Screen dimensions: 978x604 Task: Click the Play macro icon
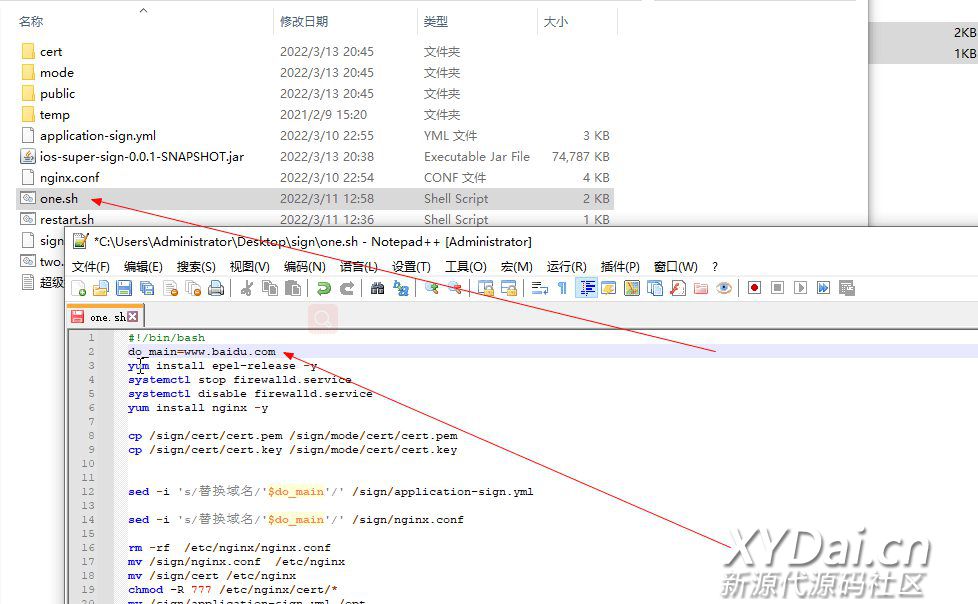pyautogui.click(x=800, y=288)
